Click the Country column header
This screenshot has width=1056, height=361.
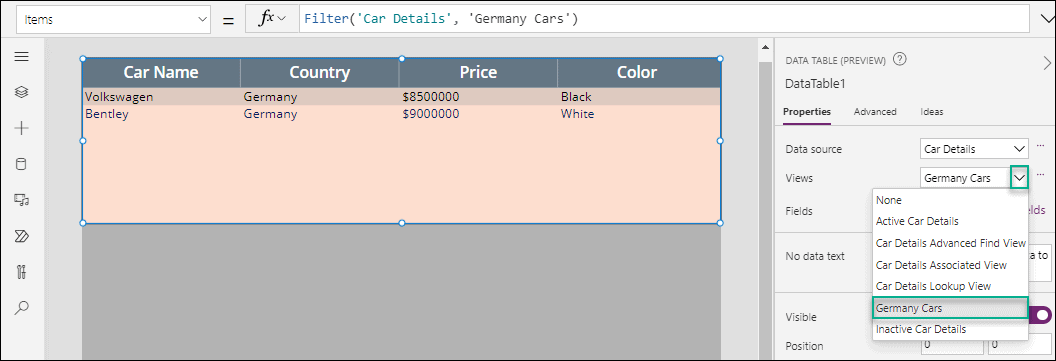pyautogui.click(x=320, y=72)
